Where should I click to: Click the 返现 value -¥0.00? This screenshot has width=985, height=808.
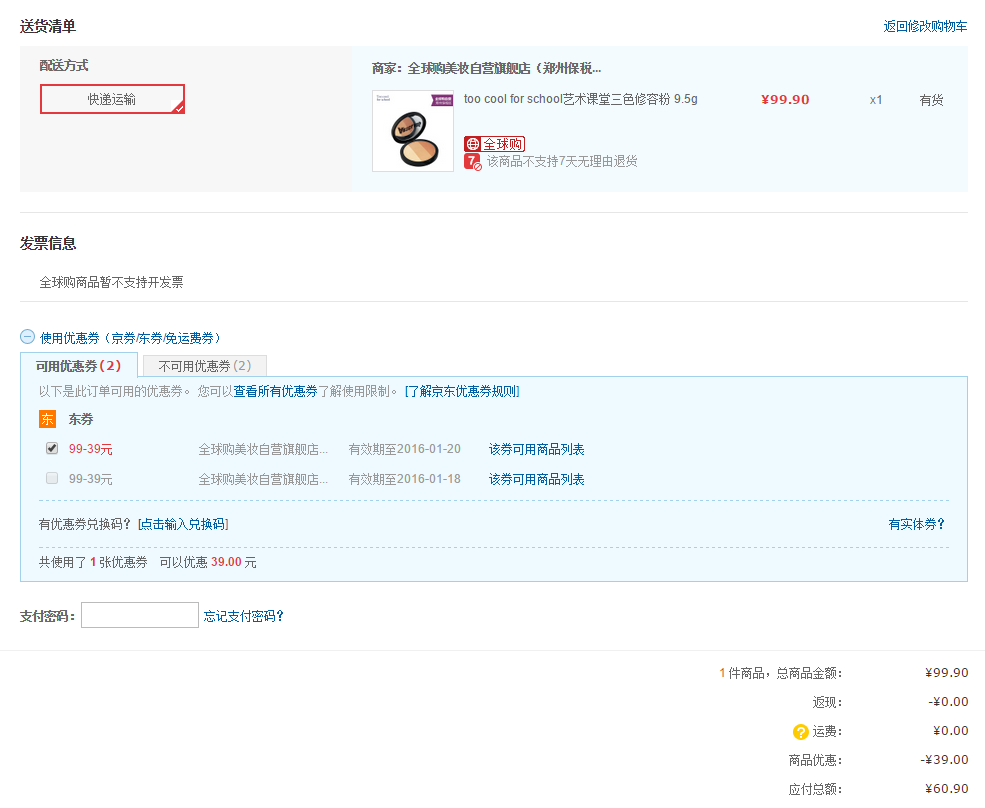pos(948,702)
